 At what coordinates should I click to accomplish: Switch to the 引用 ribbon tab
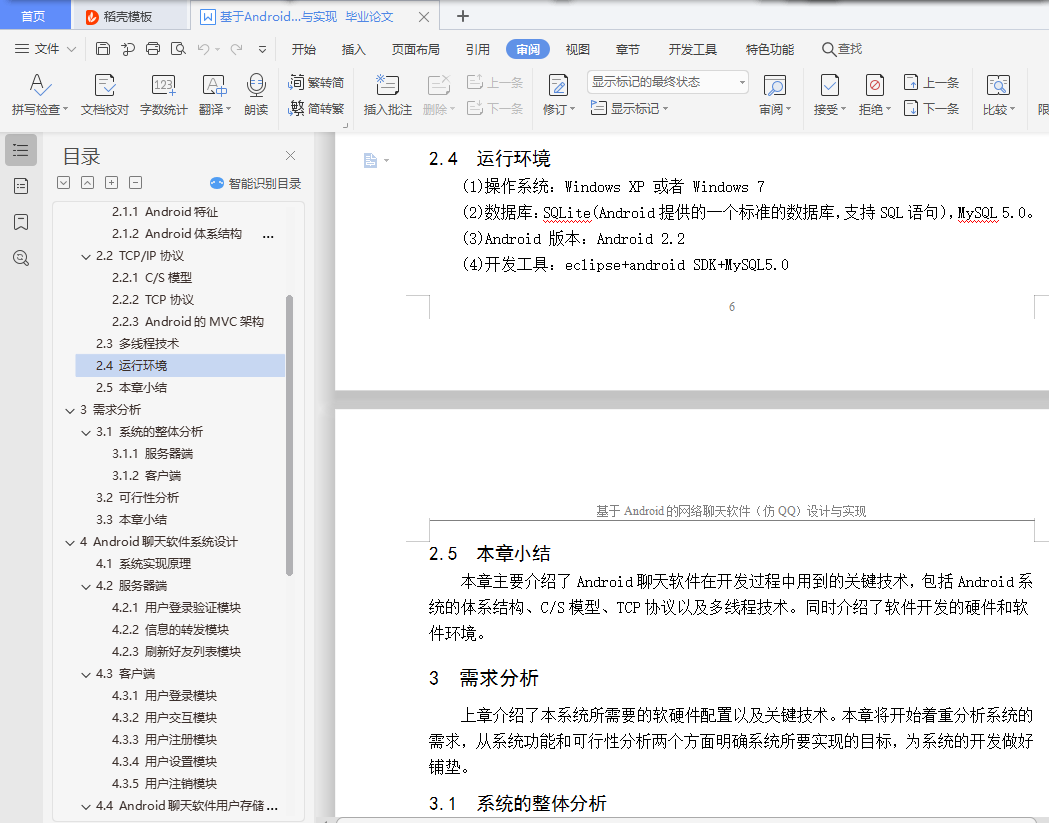coord(478,50)
